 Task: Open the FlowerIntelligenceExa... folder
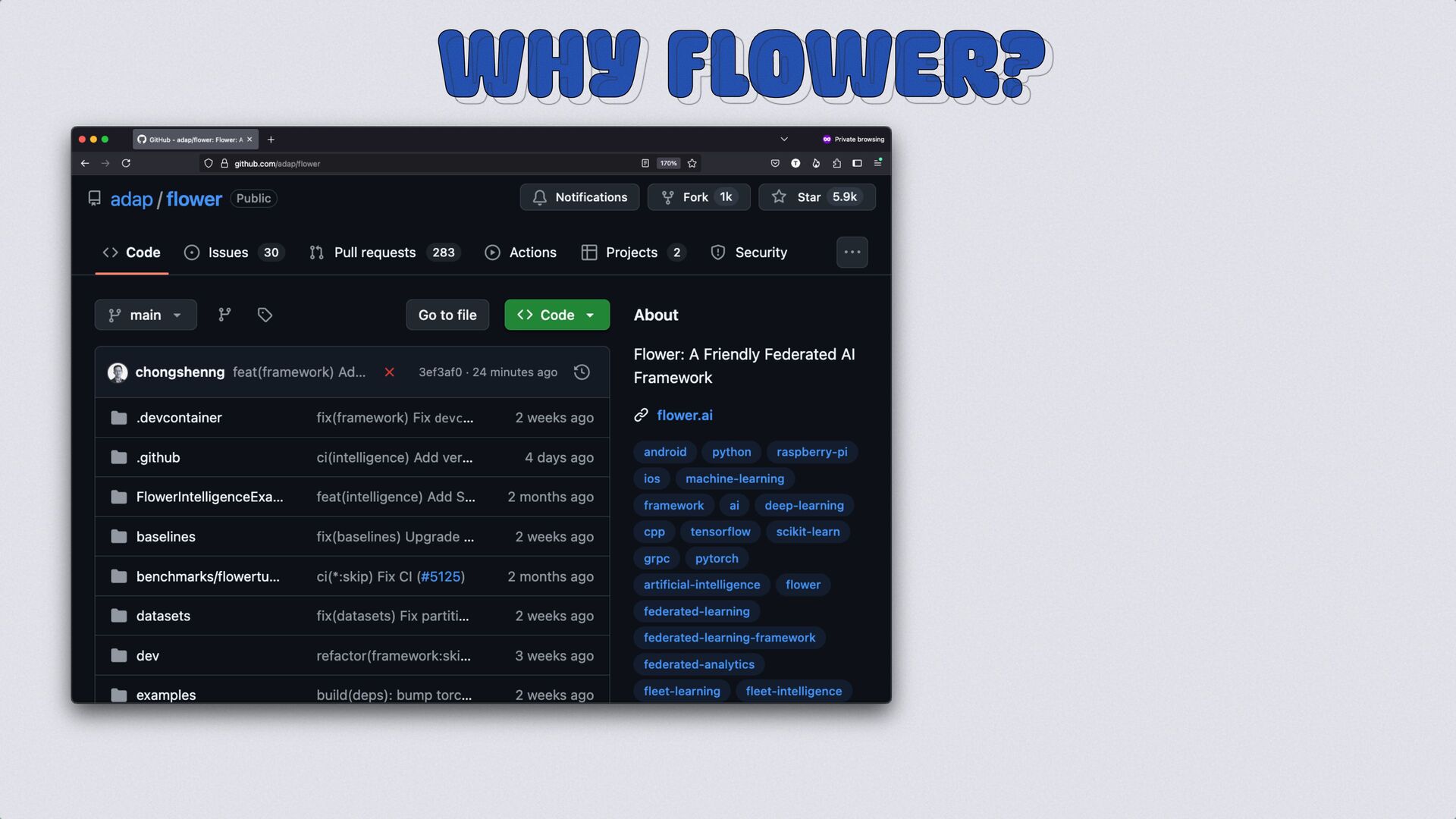tap(209, 497)
